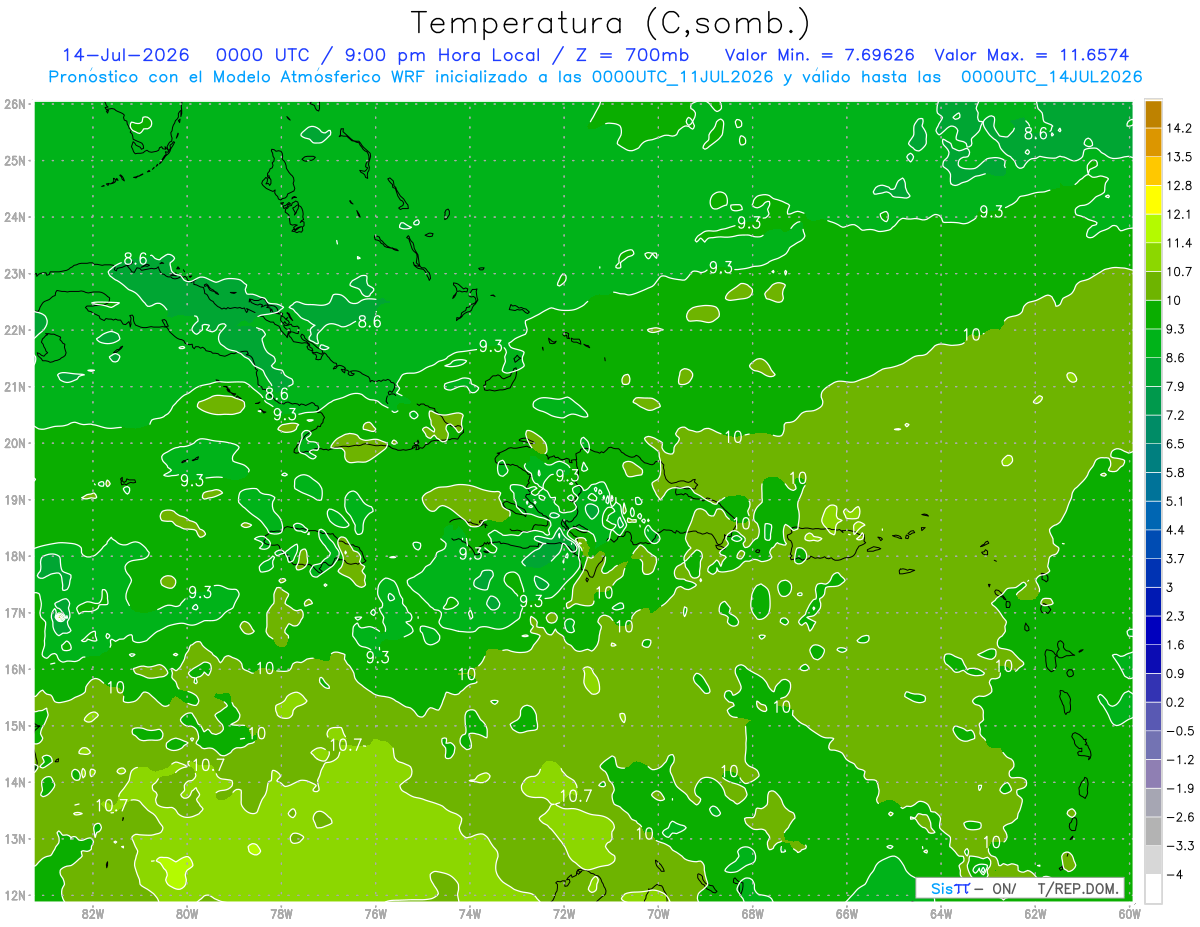Click the "62W" longitude axis label
The width and height of the screenshot is (1200, 927).
point(1036,914)
